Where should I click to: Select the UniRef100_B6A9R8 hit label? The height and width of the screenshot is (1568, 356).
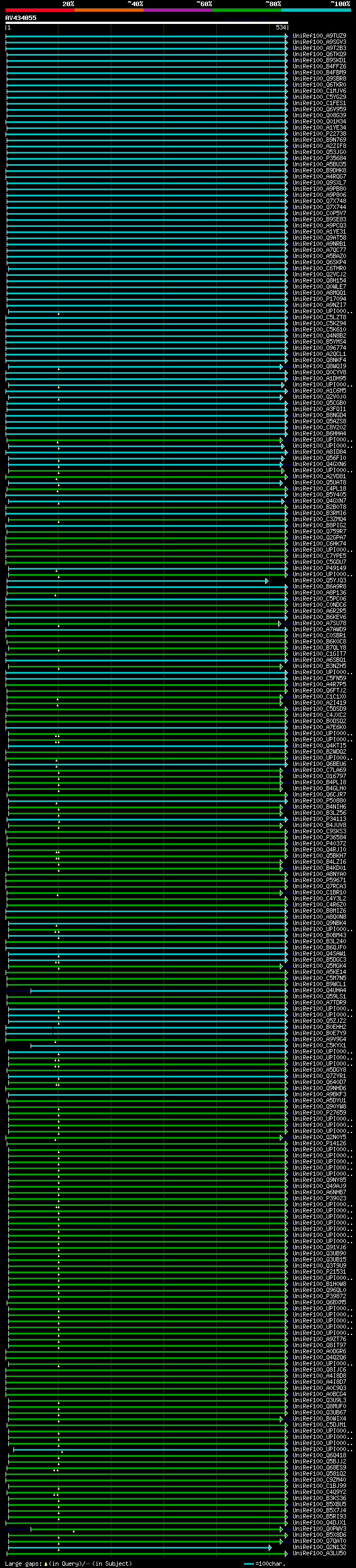[x=319, y=587]
